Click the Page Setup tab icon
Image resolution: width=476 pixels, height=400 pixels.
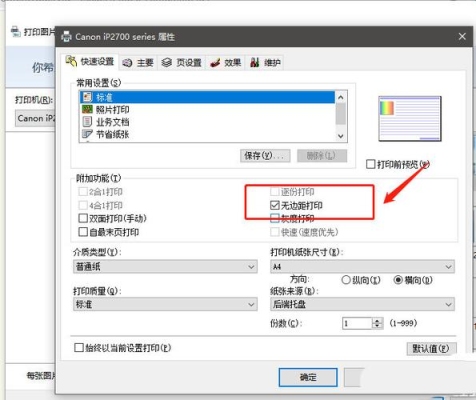click(167, 62)
